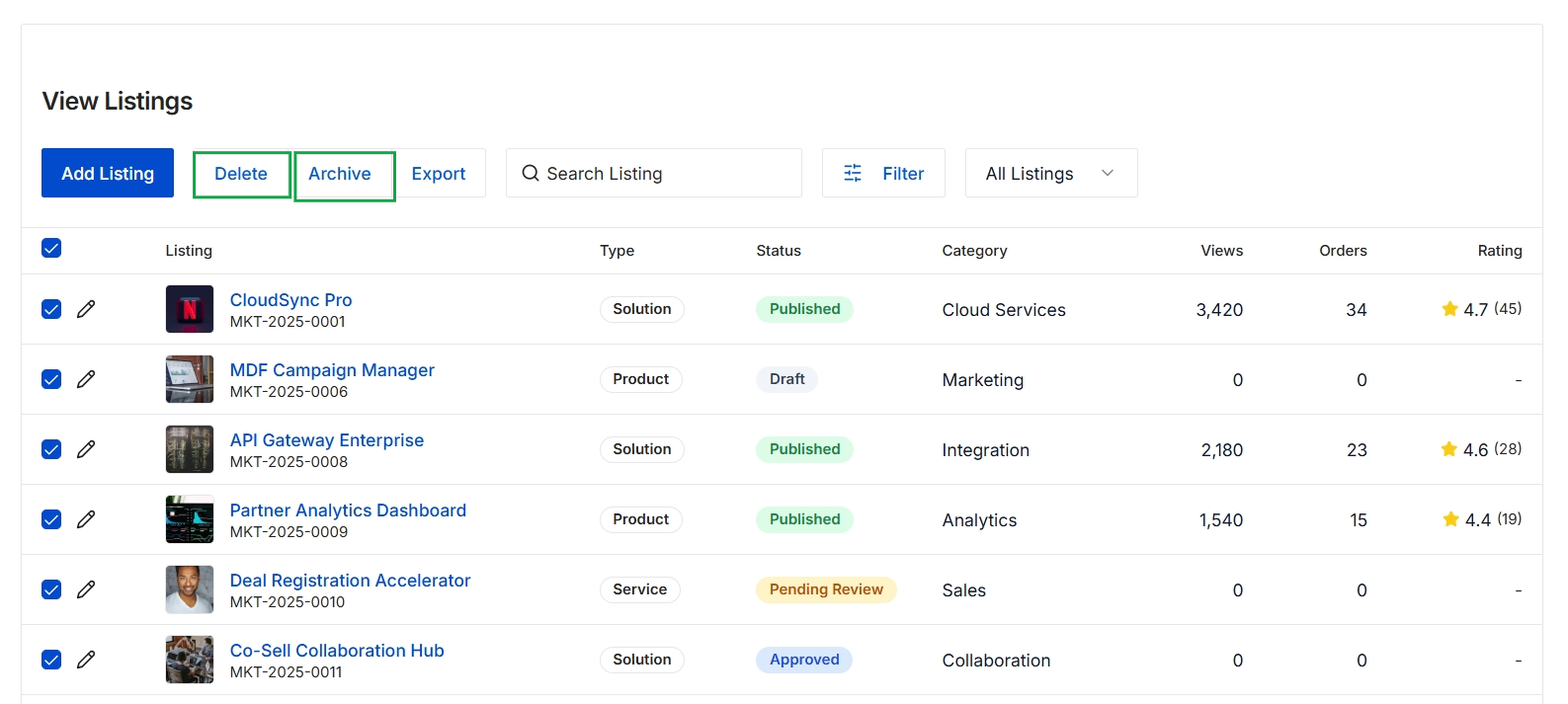The width and height of the screenshot is (1568, 704).
Task: Open the Deal Registration Accelerator thumbnail
Action: tap(190, 589)
